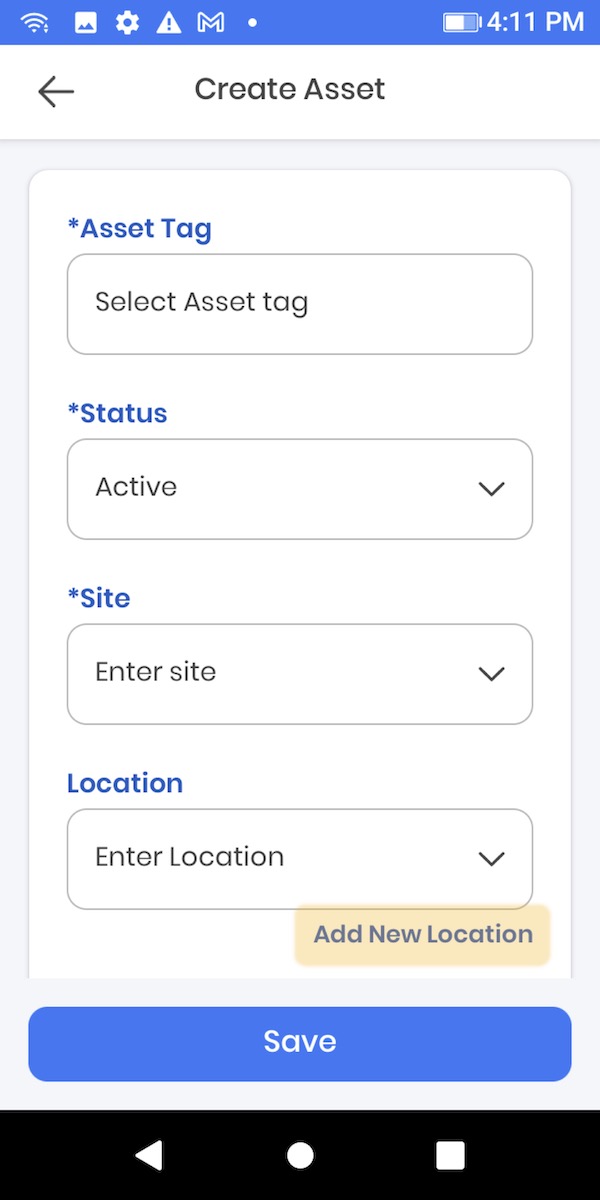Screen dimensions: 600x1200
Task: Tap the warning triangle notification icon
Action: coord(169,22)
